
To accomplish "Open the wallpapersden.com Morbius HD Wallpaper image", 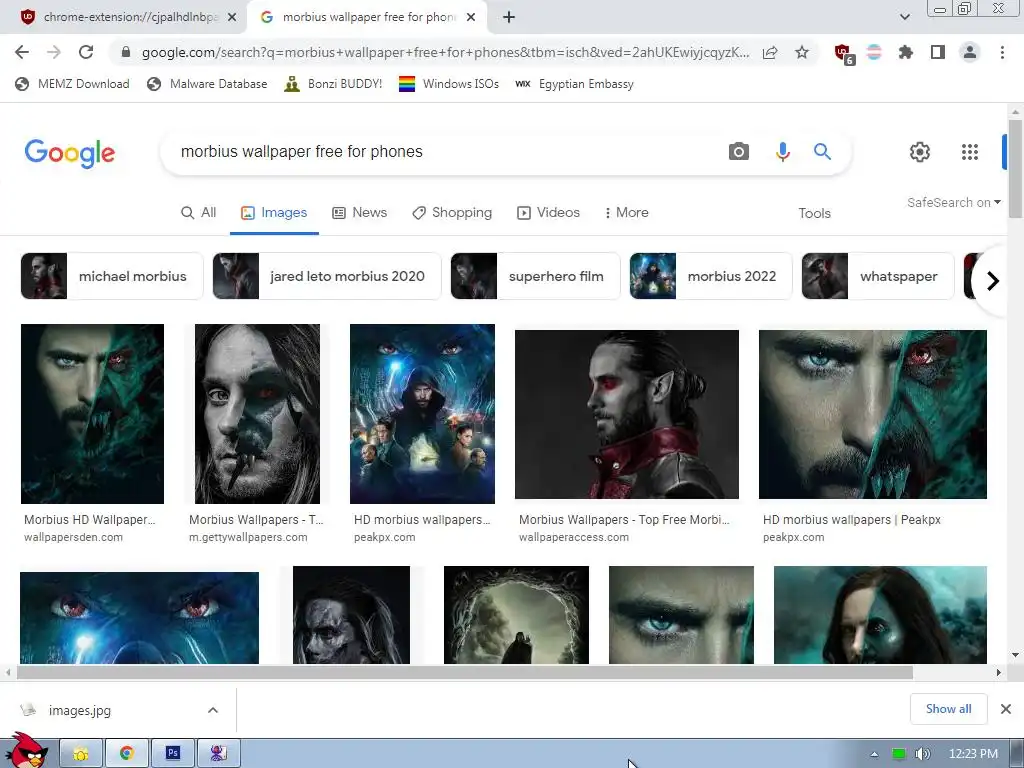I will [92, 414].
